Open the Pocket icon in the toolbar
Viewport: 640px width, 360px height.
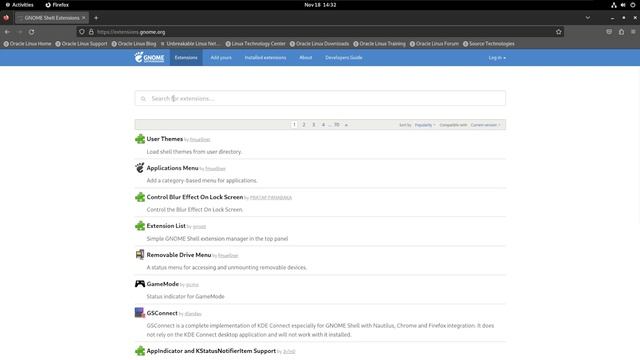(609, 32)
